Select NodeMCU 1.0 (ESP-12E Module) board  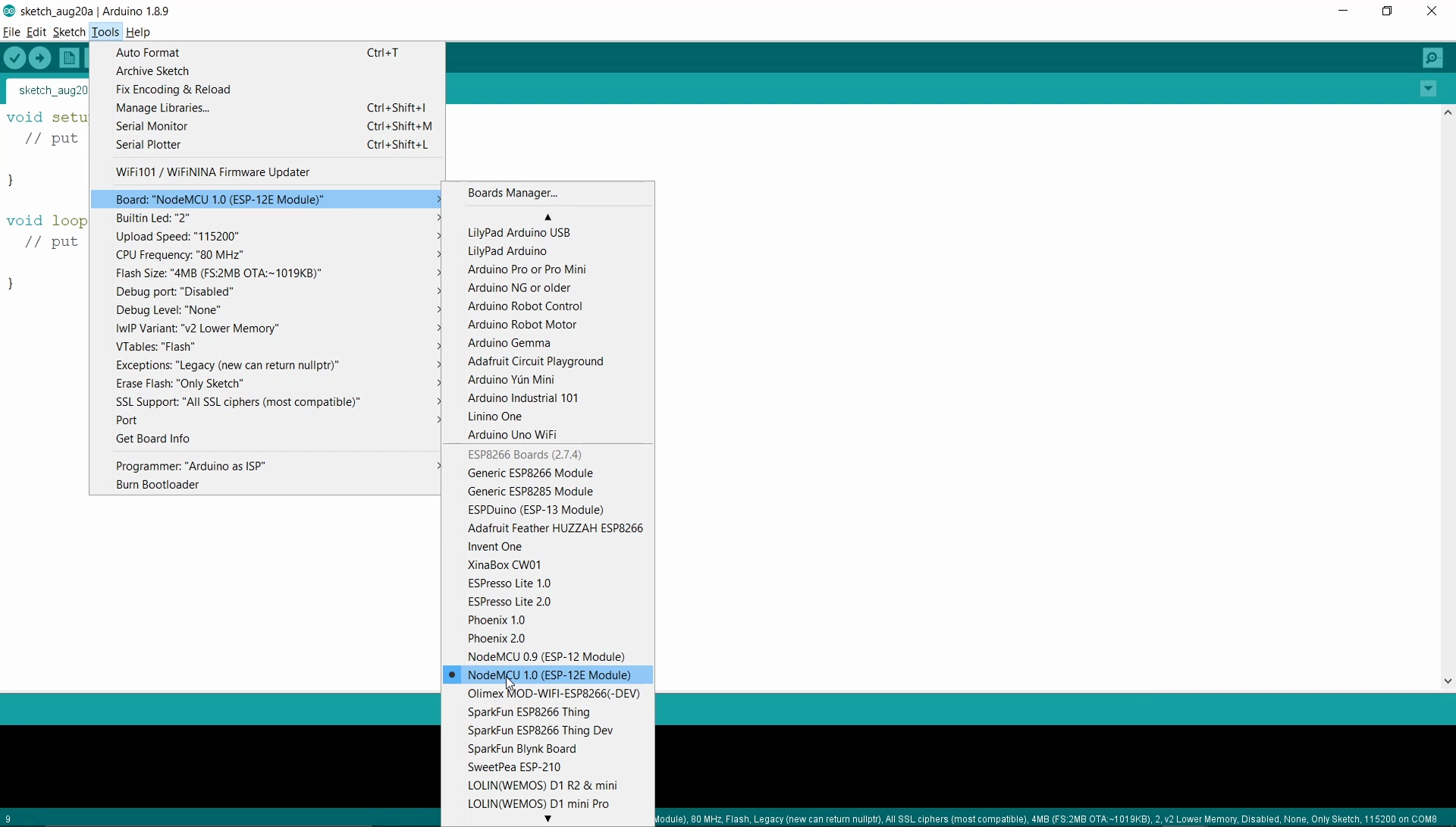coord(549,675)
